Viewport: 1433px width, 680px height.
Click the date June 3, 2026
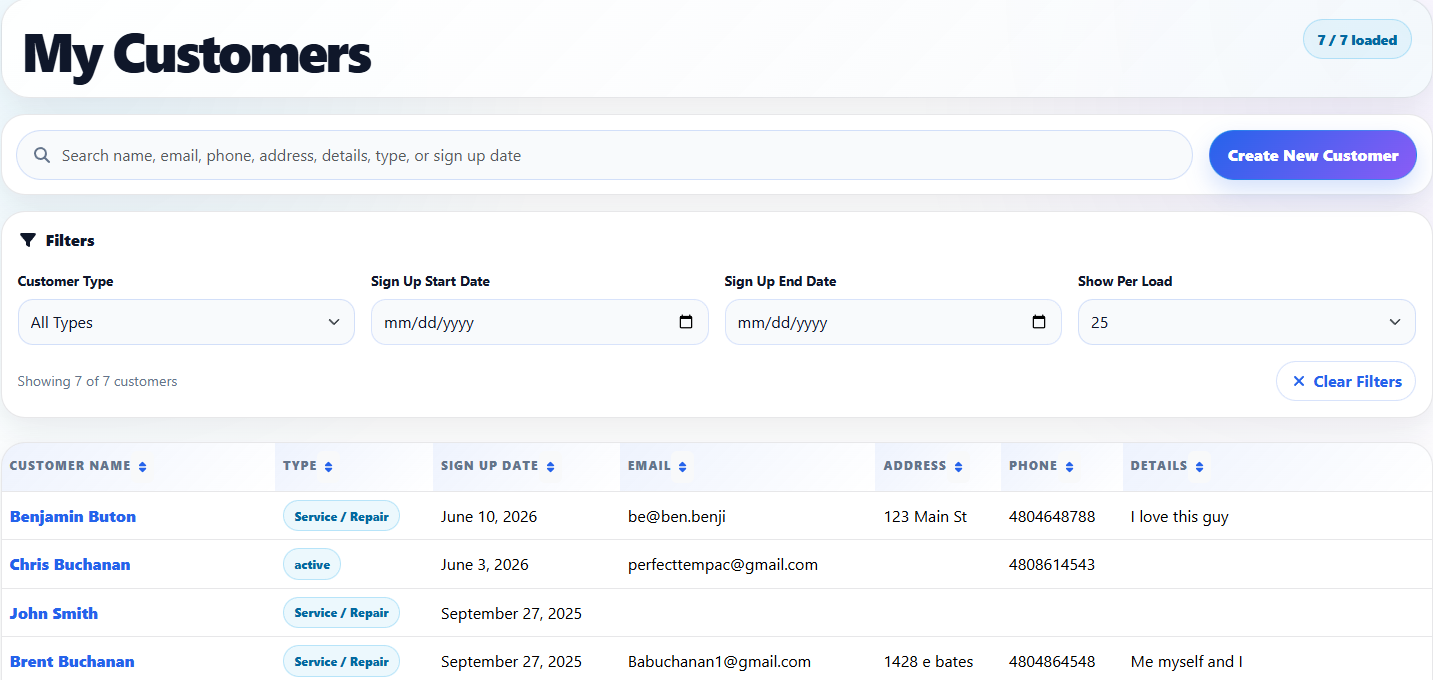tap(485, 564)
